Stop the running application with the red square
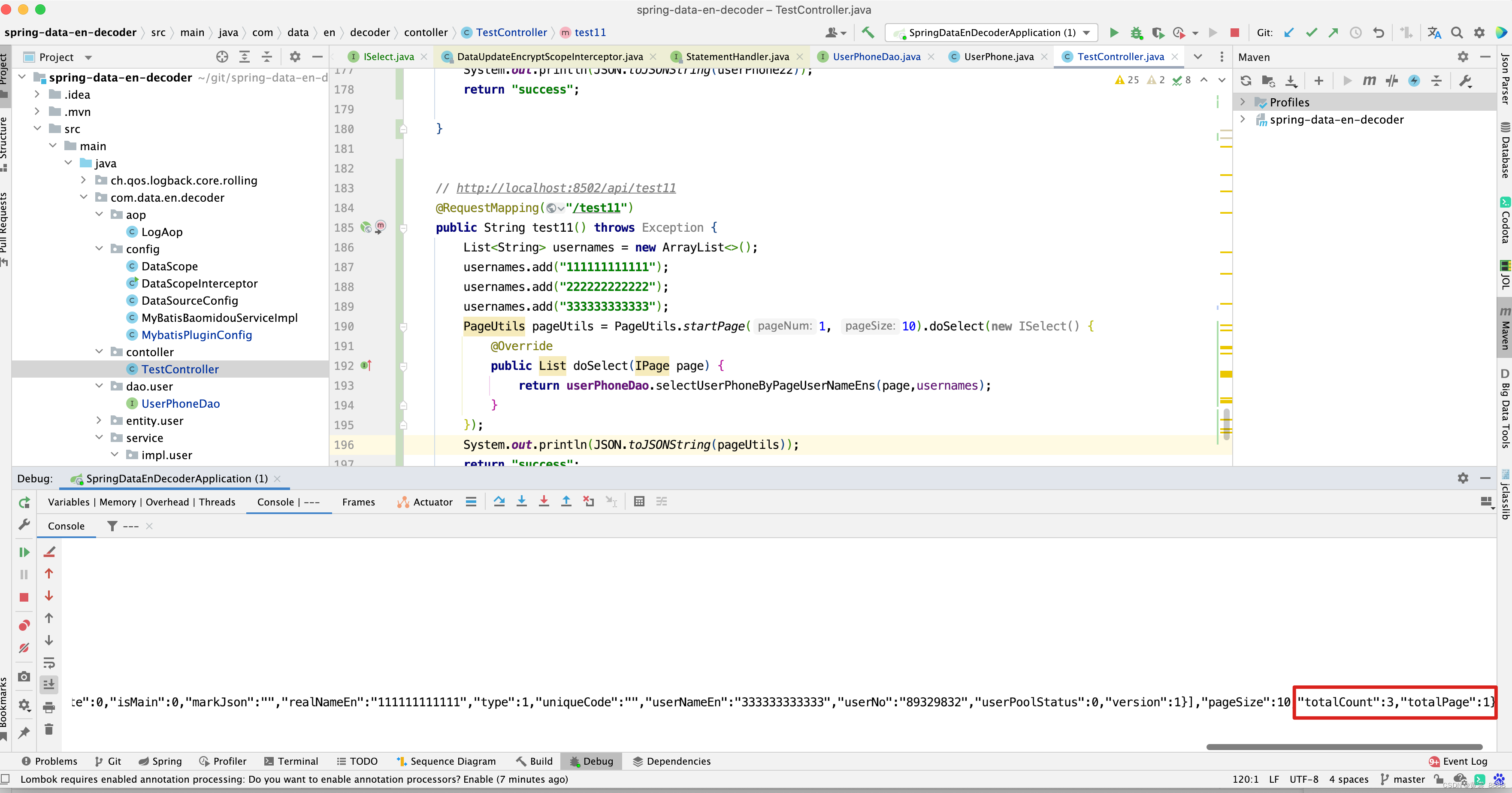Image resolution: width=1512 pixels, height=793 pixels. click(x=1235, y=33)
